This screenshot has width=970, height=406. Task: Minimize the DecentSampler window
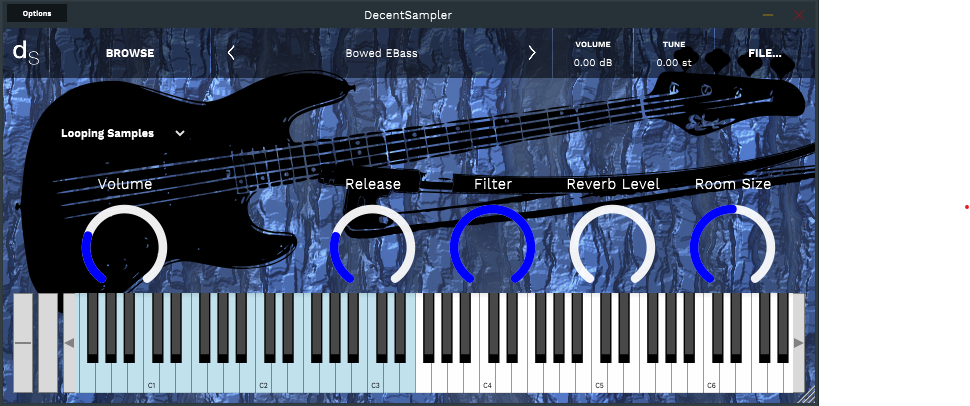coord(768,15)
